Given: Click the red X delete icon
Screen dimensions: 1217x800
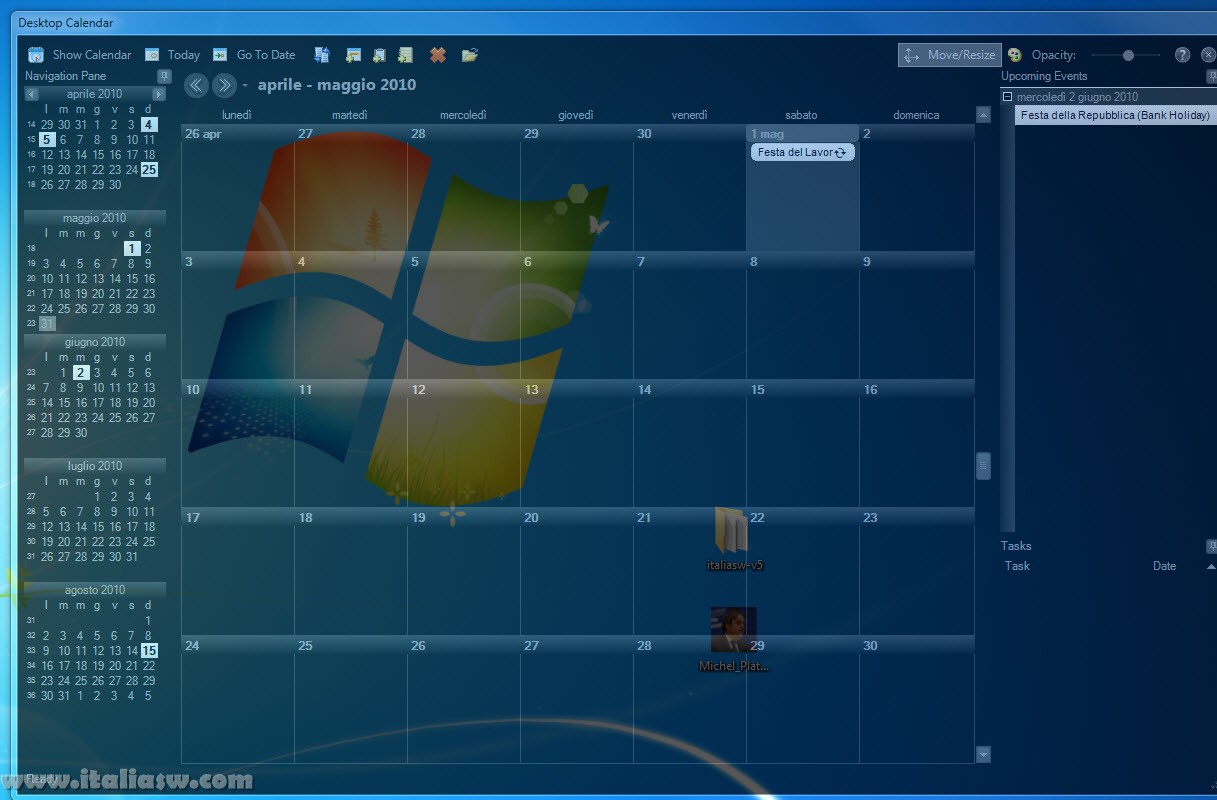Looking at the screenshot, I should pyautogui.click(x=437, y=55).
